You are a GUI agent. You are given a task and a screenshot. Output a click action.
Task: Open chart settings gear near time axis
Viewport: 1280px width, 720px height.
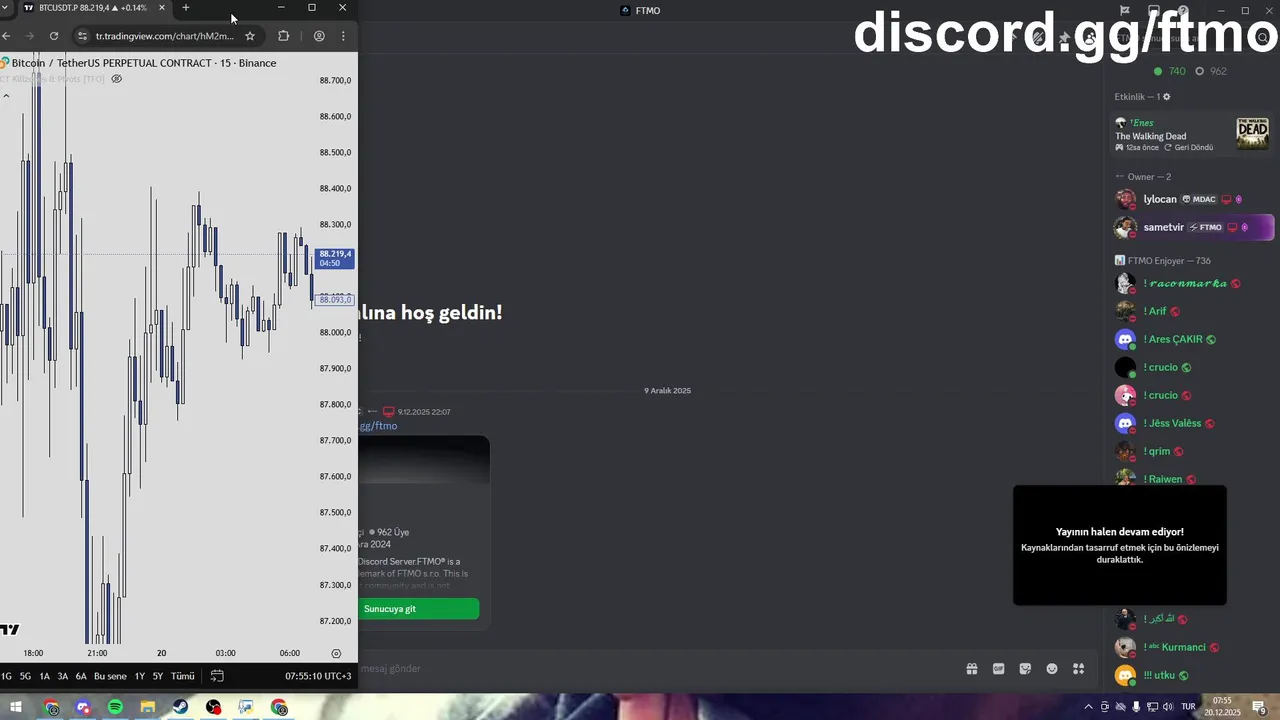click(x=336, y=654)
